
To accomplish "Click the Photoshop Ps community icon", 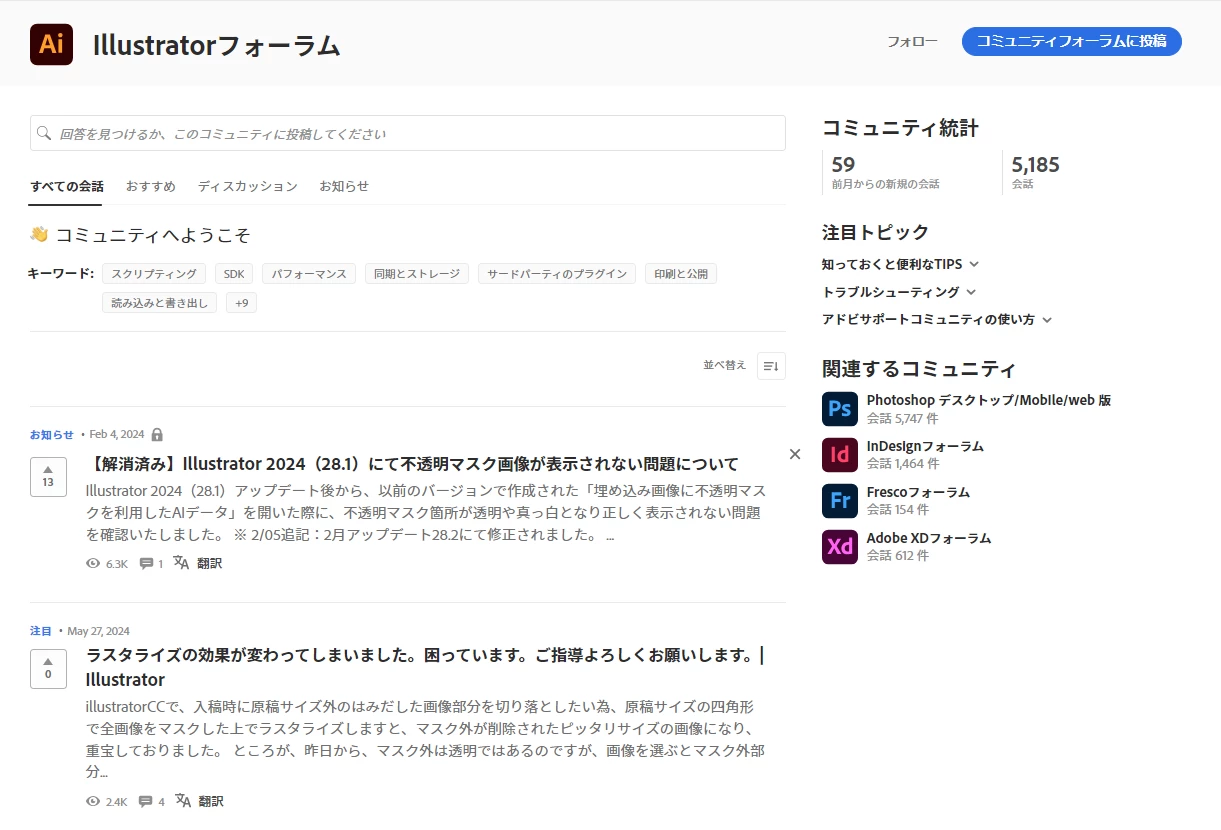I will [840, 409].
